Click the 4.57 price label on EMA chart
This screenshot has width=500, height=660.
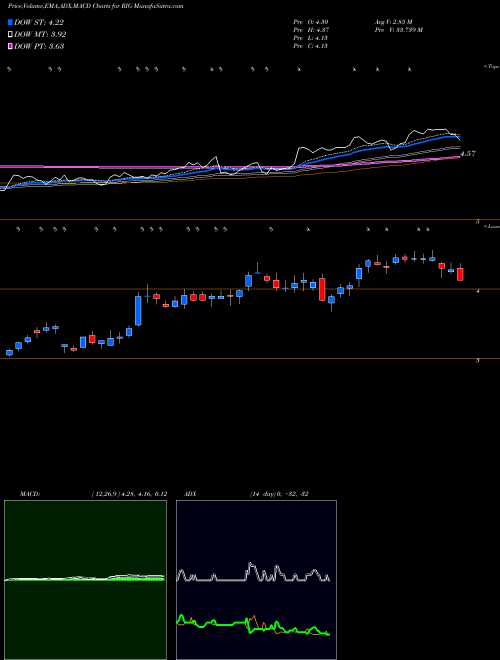[x=468, y=154]
